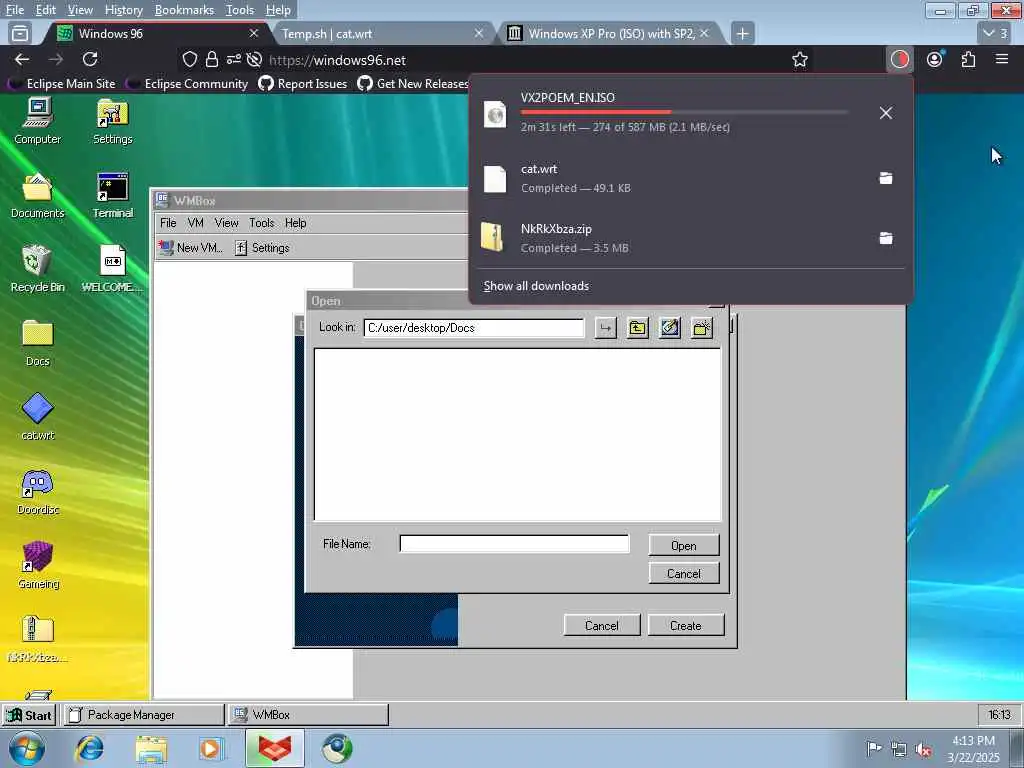Screen dimensions: 1024x768
Task: Open the WMBox VM menu
Action: coord(195,223)
